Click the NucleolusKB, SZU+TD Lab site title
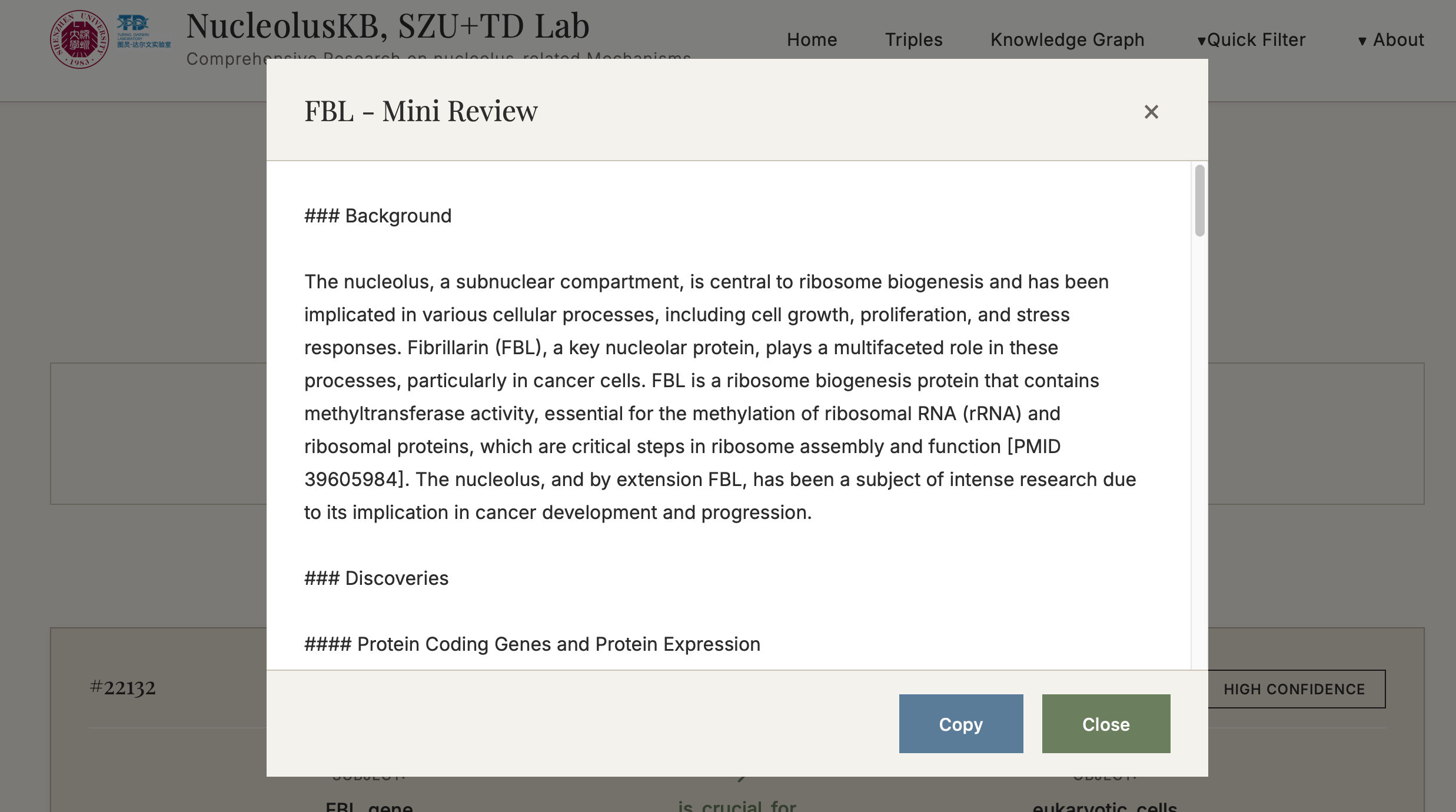Image resolution: width=1456 pixels, height=812 pixels. coord(387,26)
